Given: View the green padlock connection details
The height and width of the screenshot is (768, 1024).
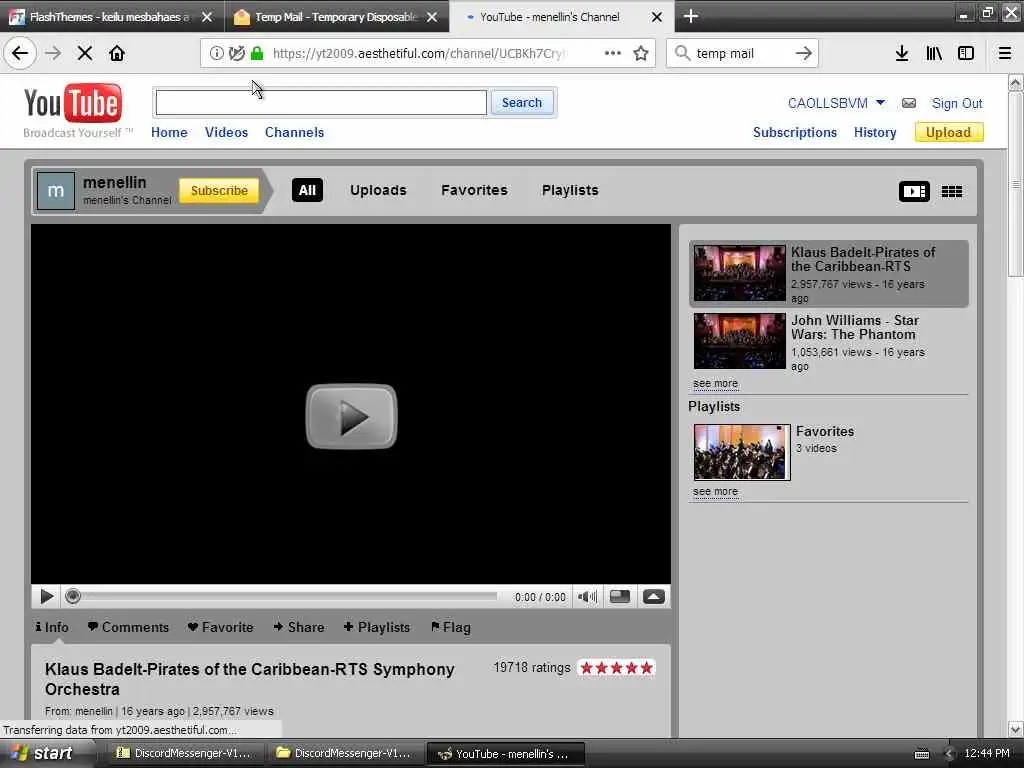Looking at the screenshot, I should tap(257, 53).
